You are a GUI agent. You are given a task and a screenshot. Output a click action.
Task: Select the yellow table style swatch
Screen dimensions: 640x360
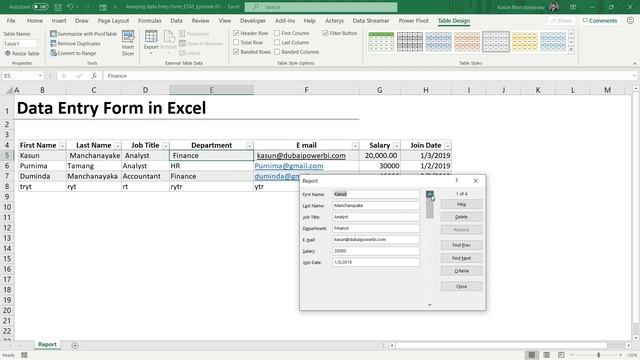click(x=524, y=41)
